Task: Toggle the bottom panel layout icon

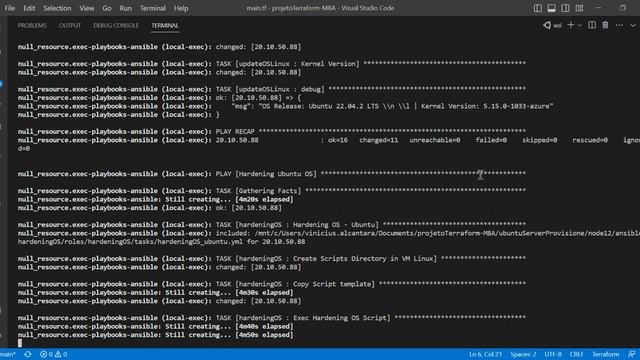Action: 551,8
